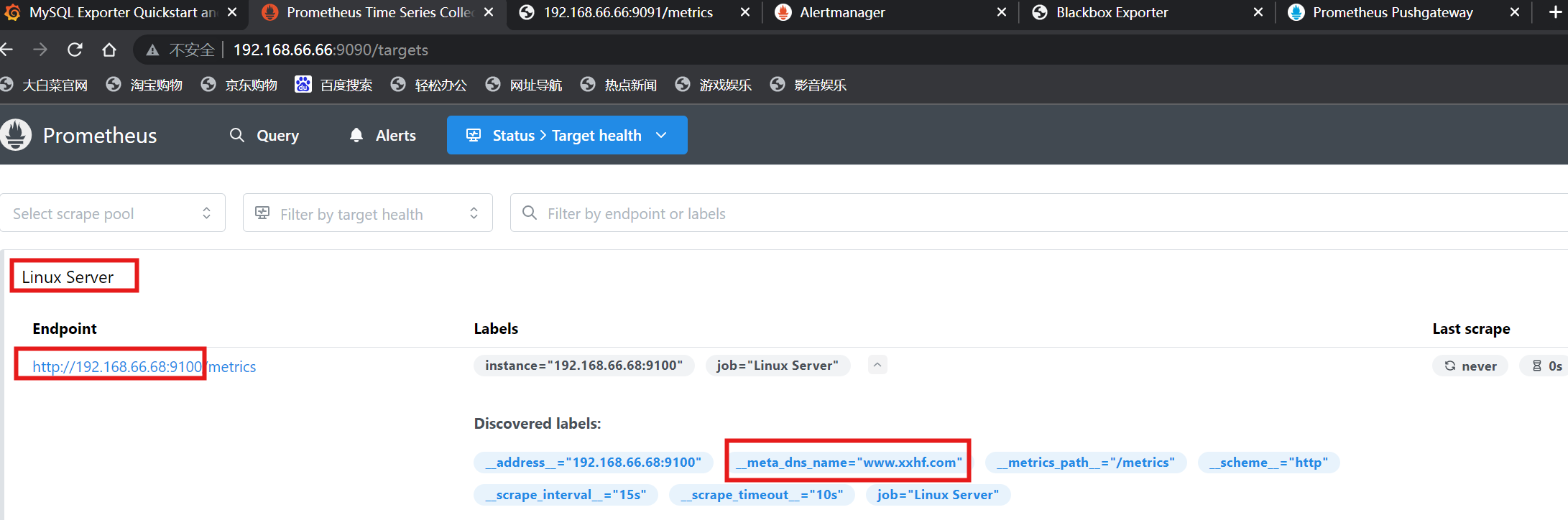Click __scrape_interval__="15s" label
Image resolution: width=1568 pixels, height=520 pixels.
[566, 494]
